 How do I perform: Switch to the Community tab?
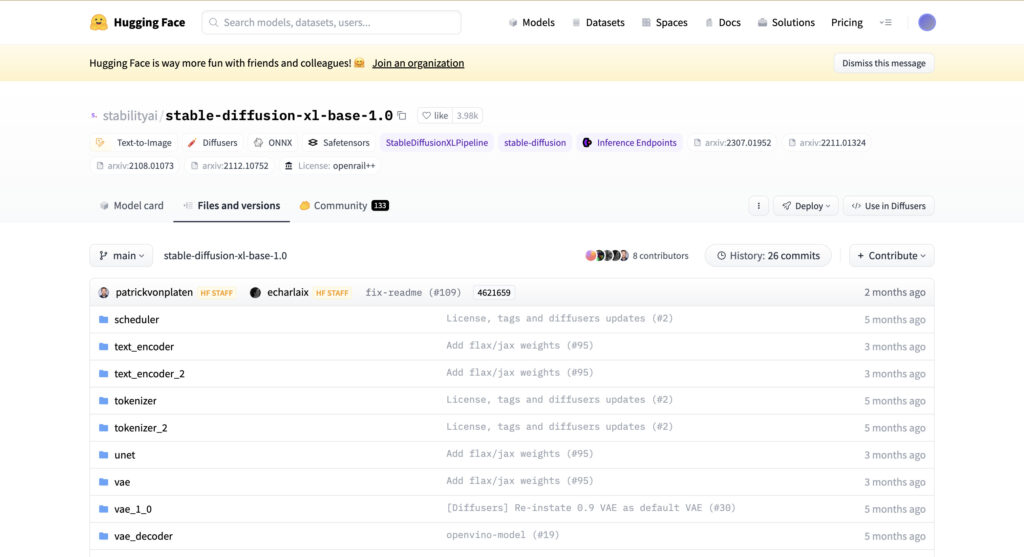tap(344, 206)
